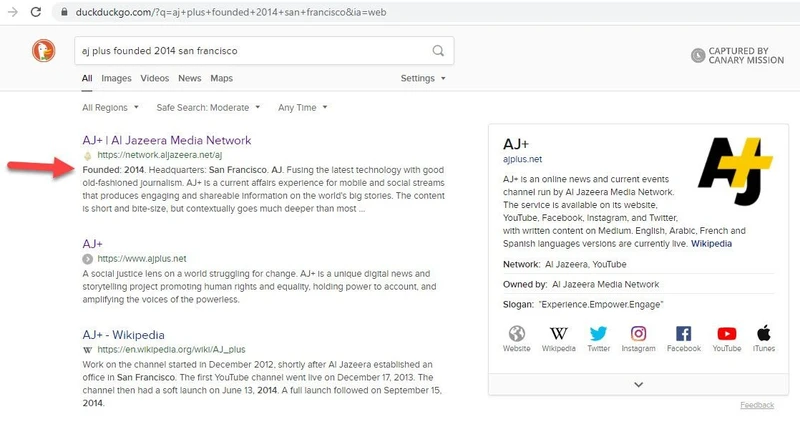Open the All Regions dropdown
The height and width of the screenshot is (426, 800).
[x=110, y=108]
